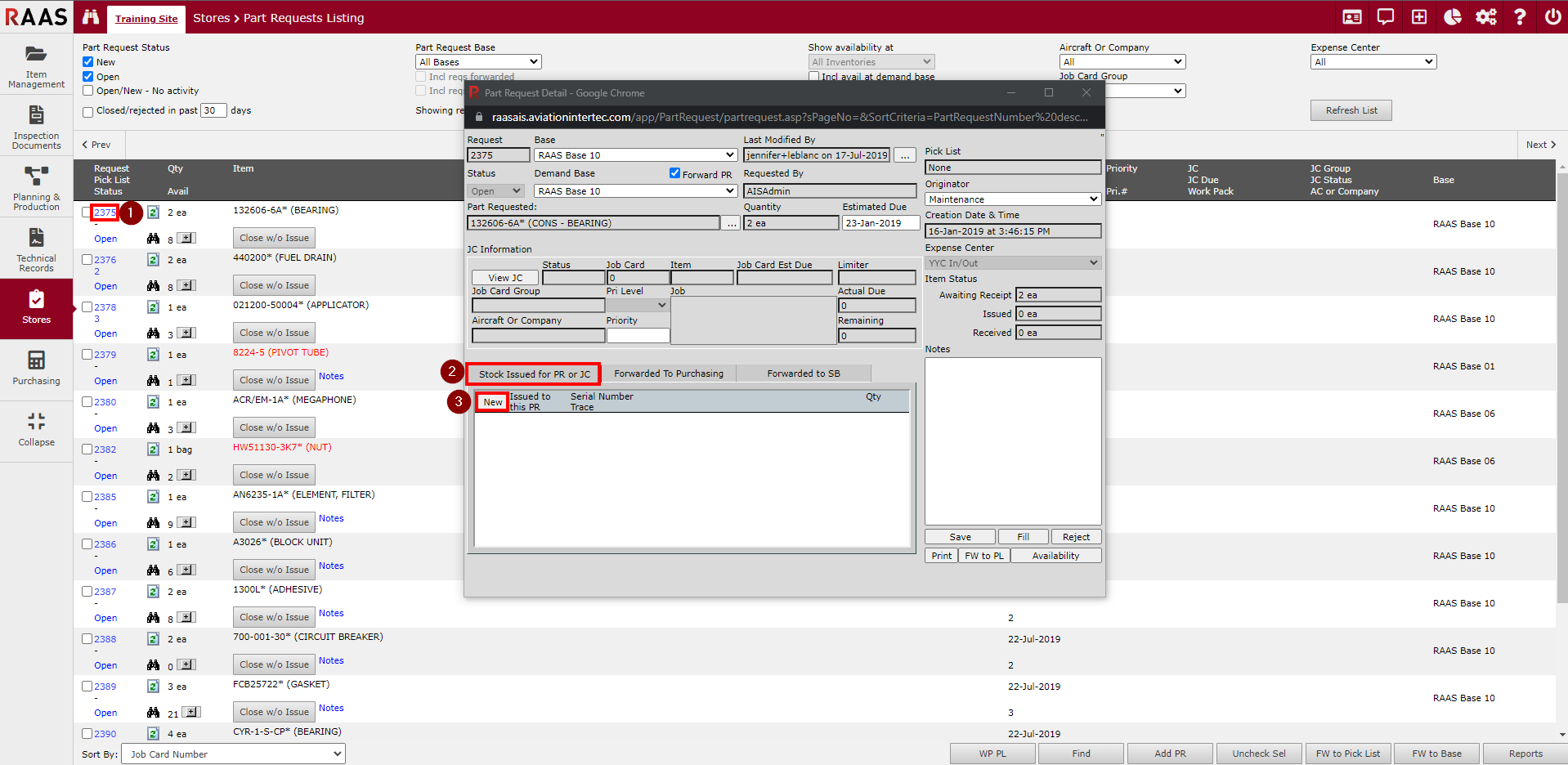Enable Closed/rejected in past days checkbox

pyautogui.click(x=87, y=112)
